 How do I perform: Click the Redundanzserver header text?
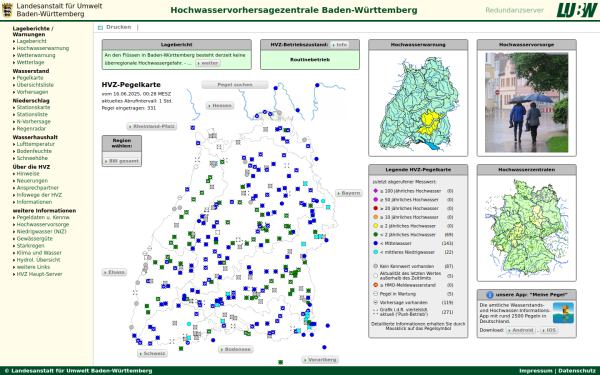pos(514,10)
